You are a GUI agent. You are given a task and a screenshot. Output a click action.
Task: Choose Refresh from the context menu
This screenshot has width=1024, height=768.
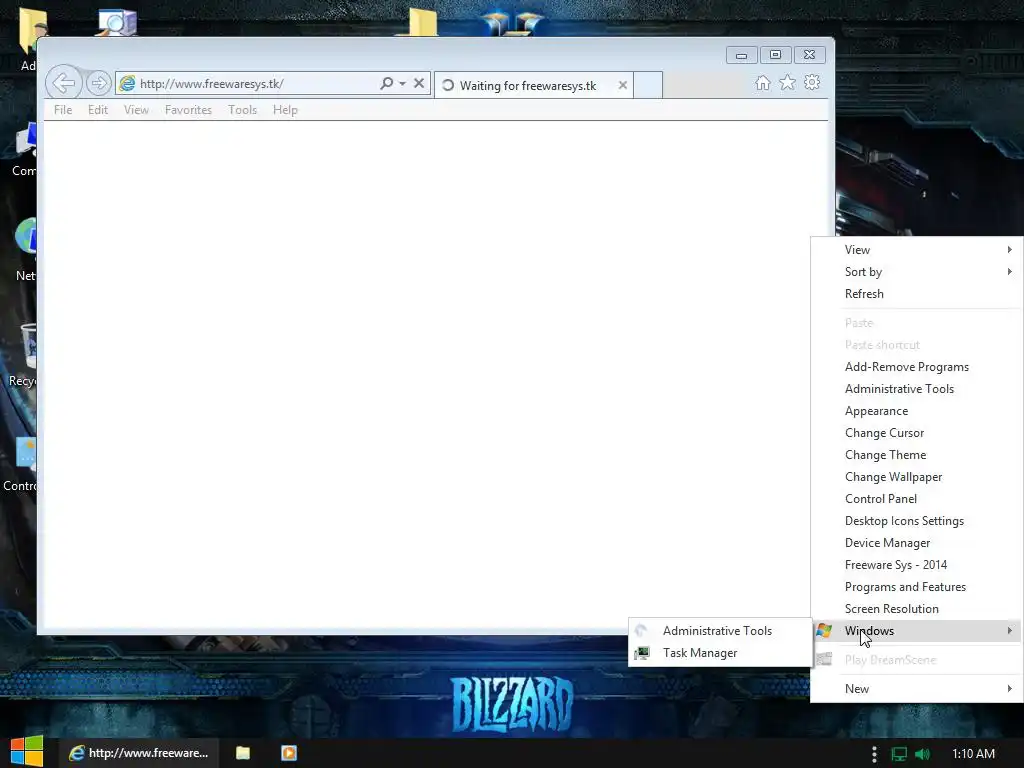point(916,294)
